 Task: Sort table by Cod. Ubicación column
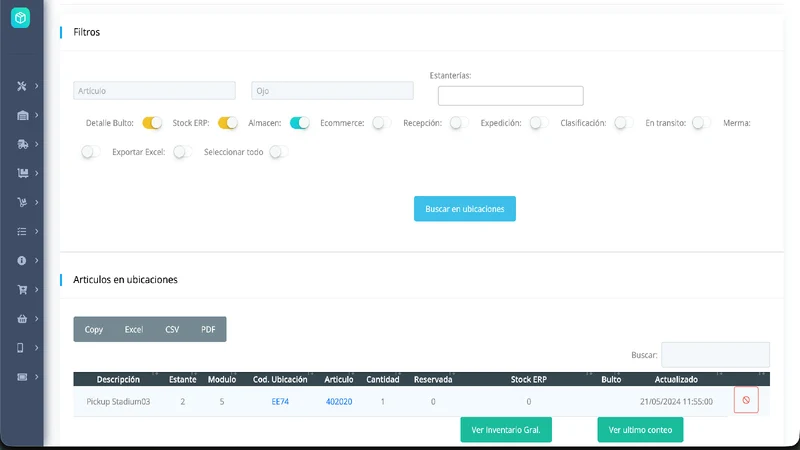[280, 380]
